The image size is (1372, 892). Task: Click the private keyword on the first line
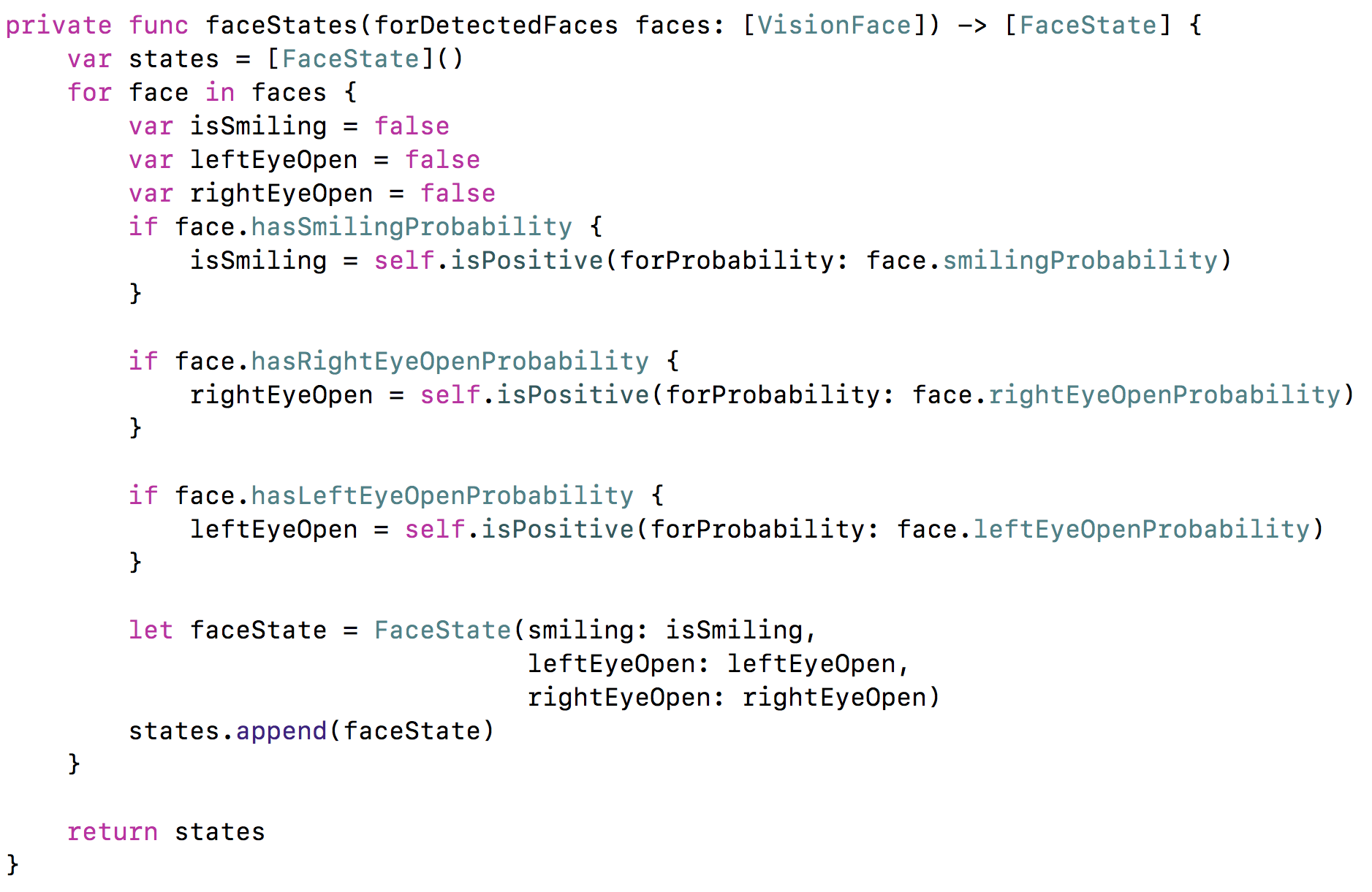click(58, 26)
